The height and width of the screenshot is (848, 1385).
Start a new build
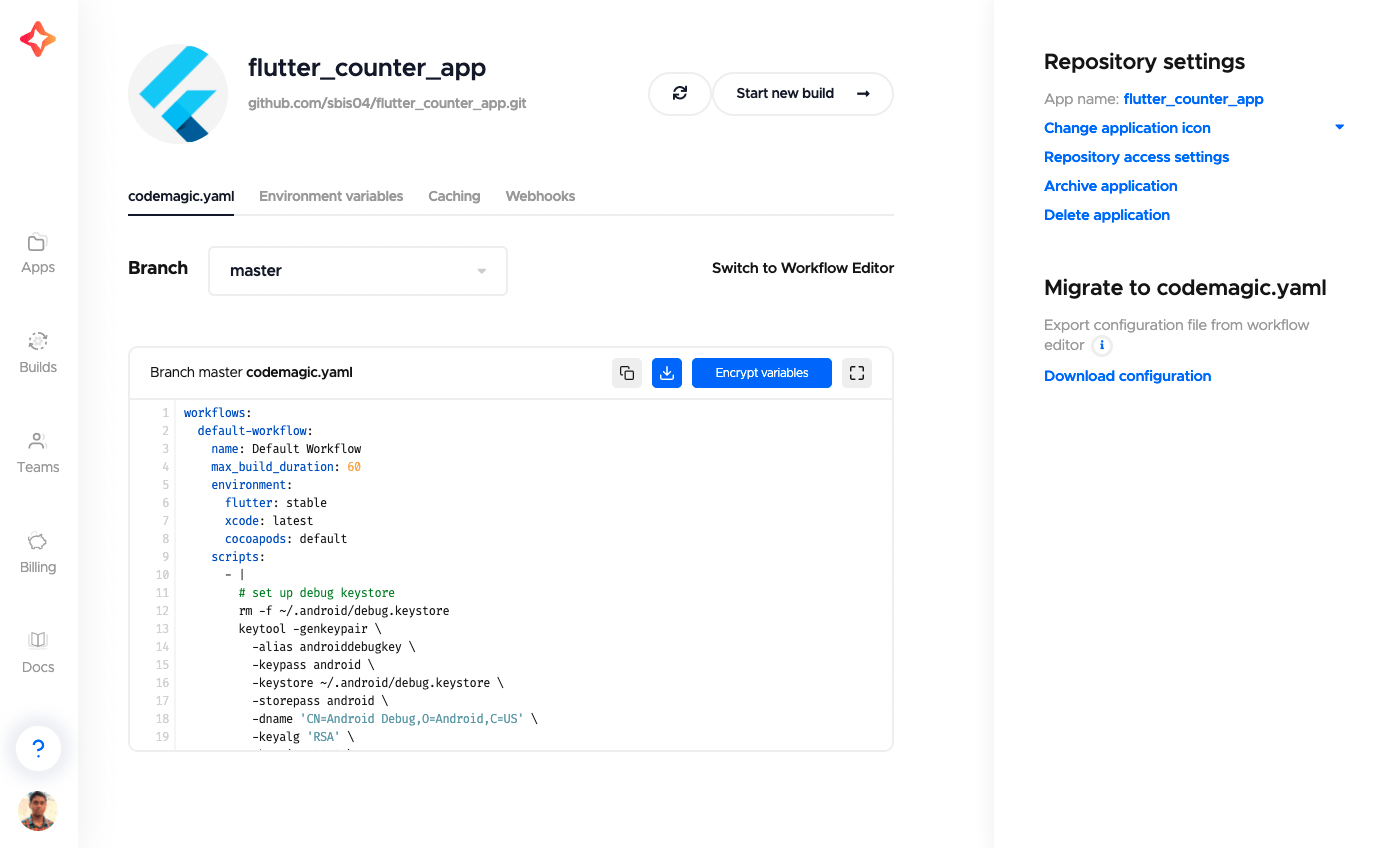click(802, 93)
